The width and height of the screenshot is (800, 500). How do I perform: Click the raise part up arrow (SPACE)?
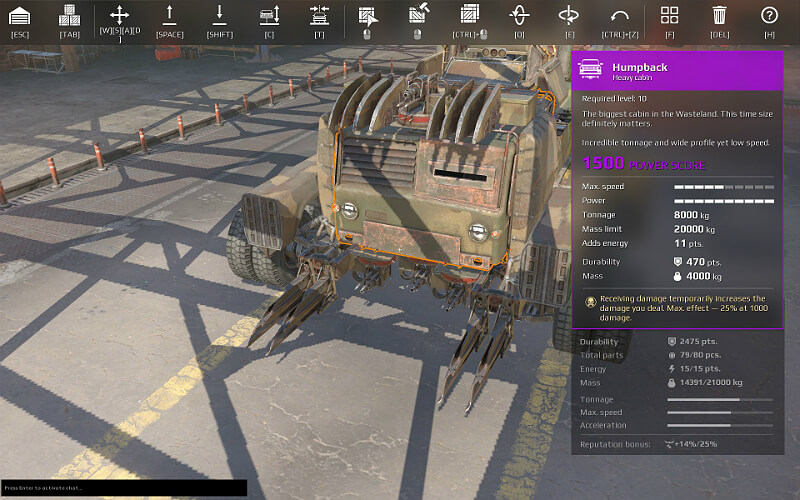[170, 16]
